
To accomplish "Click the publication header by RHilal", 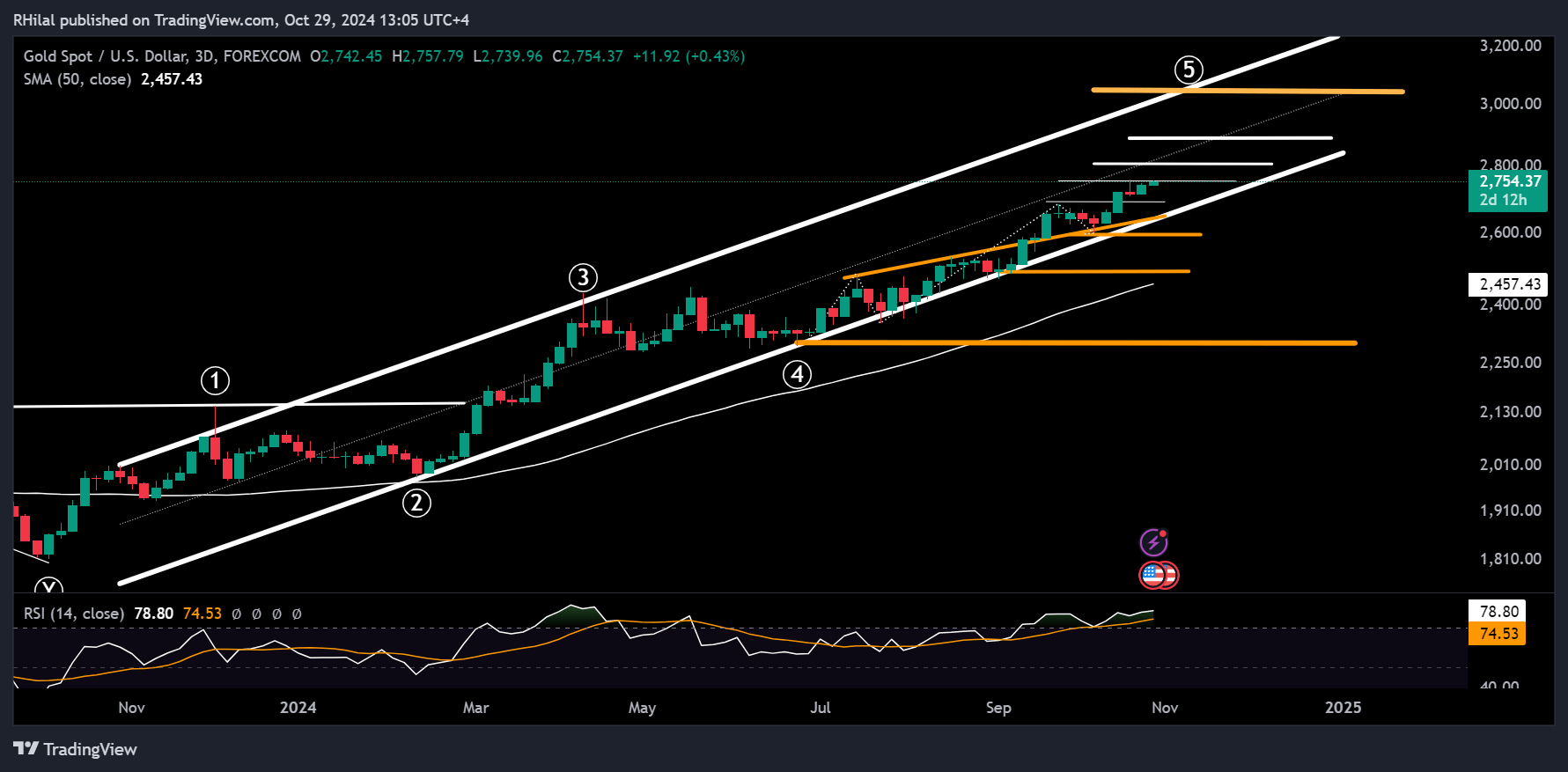I will pos(241,19).
